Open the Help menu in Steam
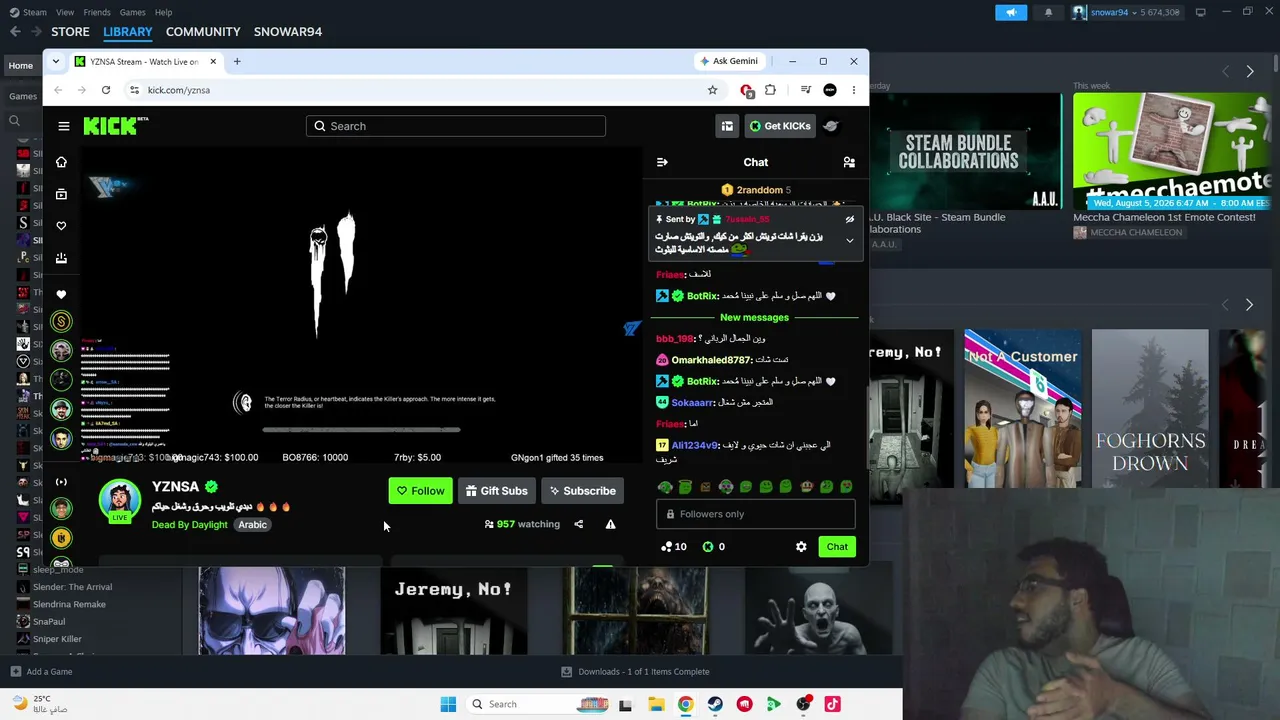 pos(163,12)
